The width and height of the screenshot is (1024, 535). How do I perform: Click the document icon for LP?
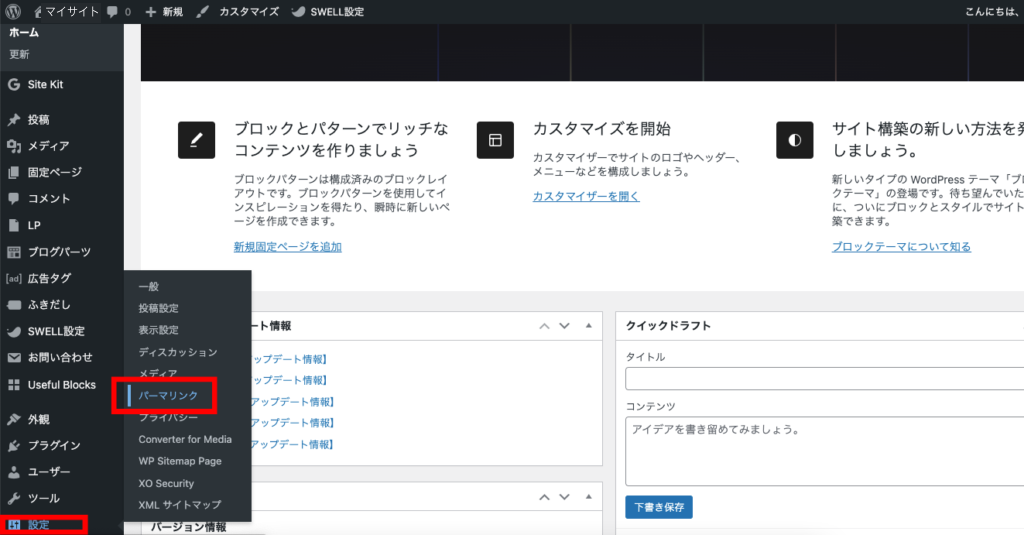(14, 225)
